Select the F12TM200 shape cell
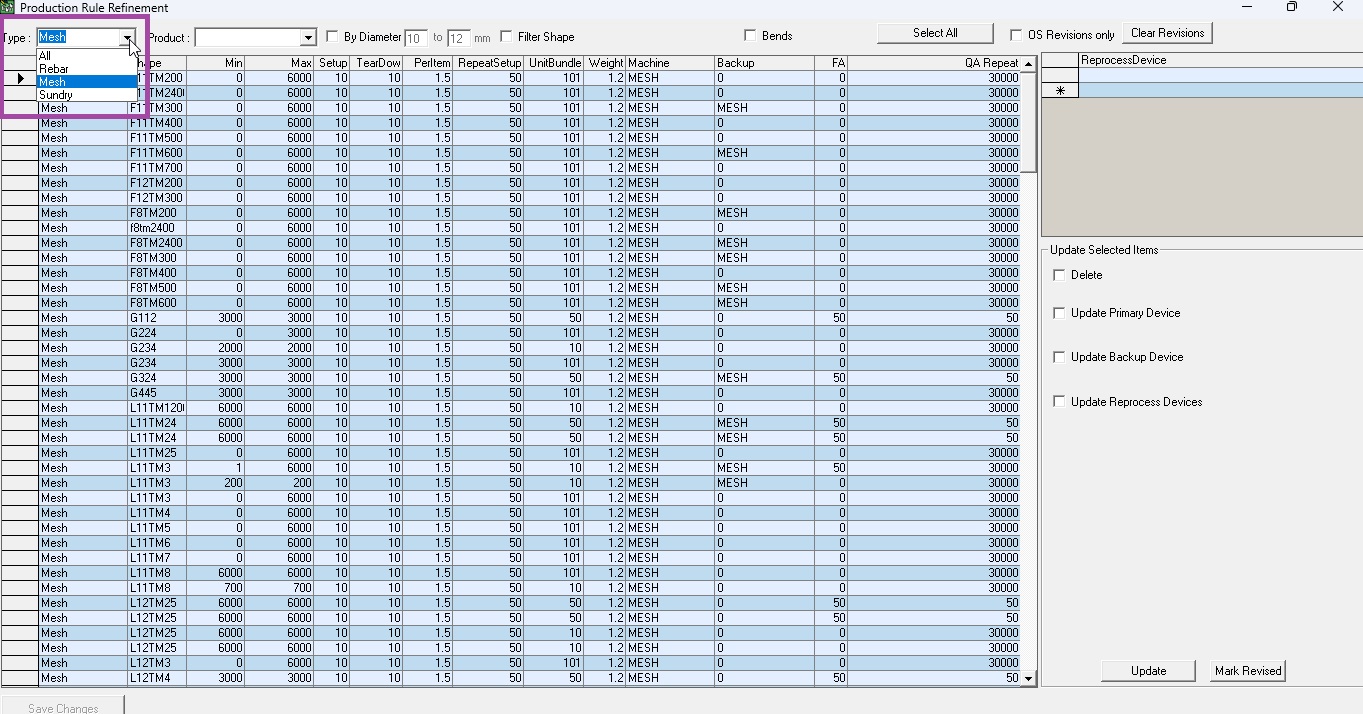Image resolution: width=1363 pixels, height=714 pixels. coord(157,183)
